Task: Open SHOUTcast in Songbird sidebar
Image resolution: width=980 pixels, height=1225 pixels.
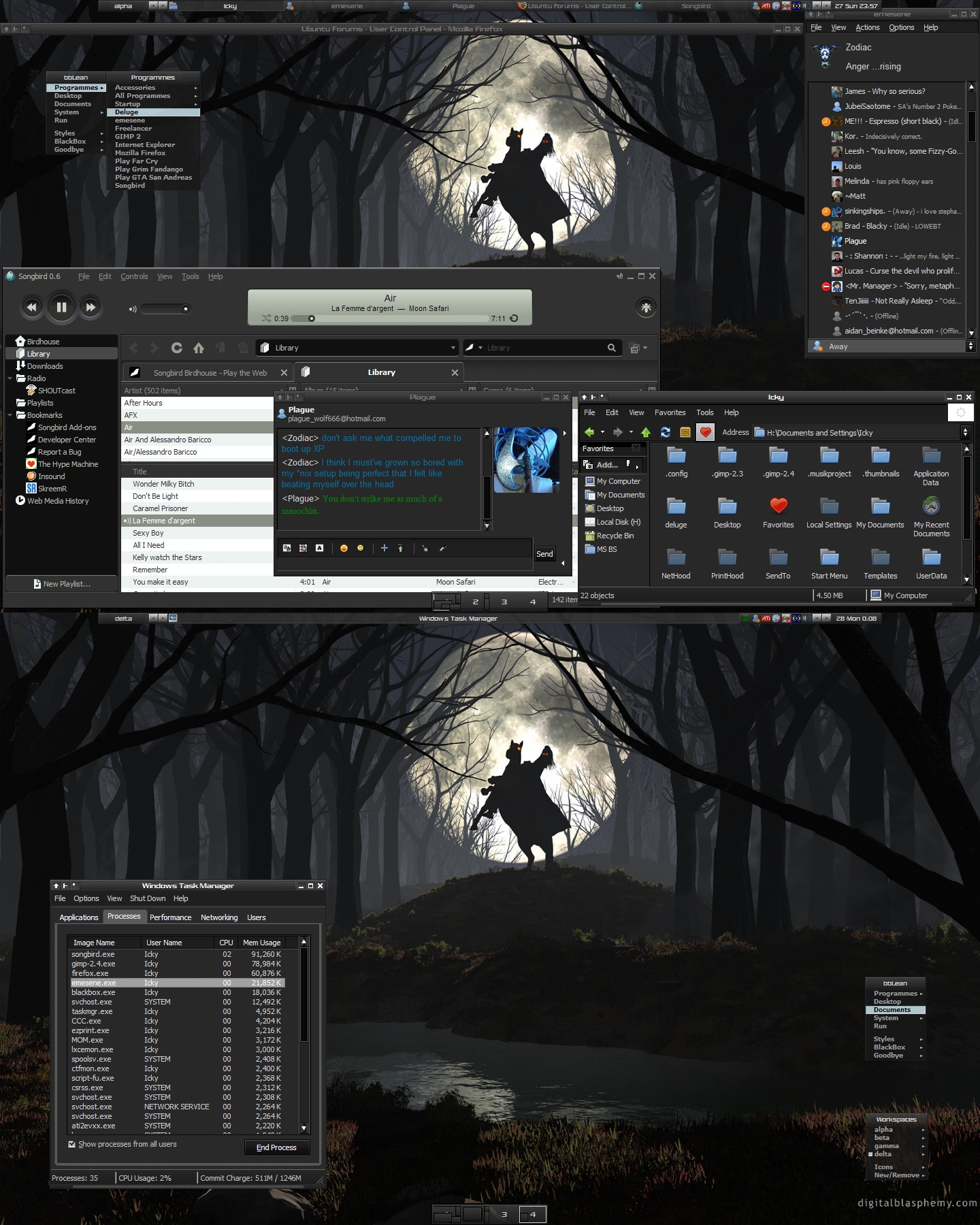Action: [x=56, y=391]
